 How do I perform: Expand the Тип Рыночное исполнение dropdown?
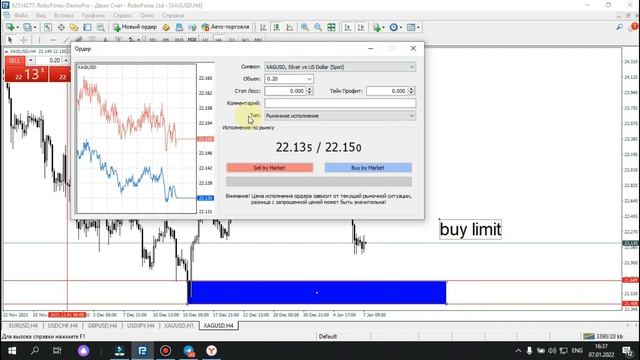click(x=411, y=116)
